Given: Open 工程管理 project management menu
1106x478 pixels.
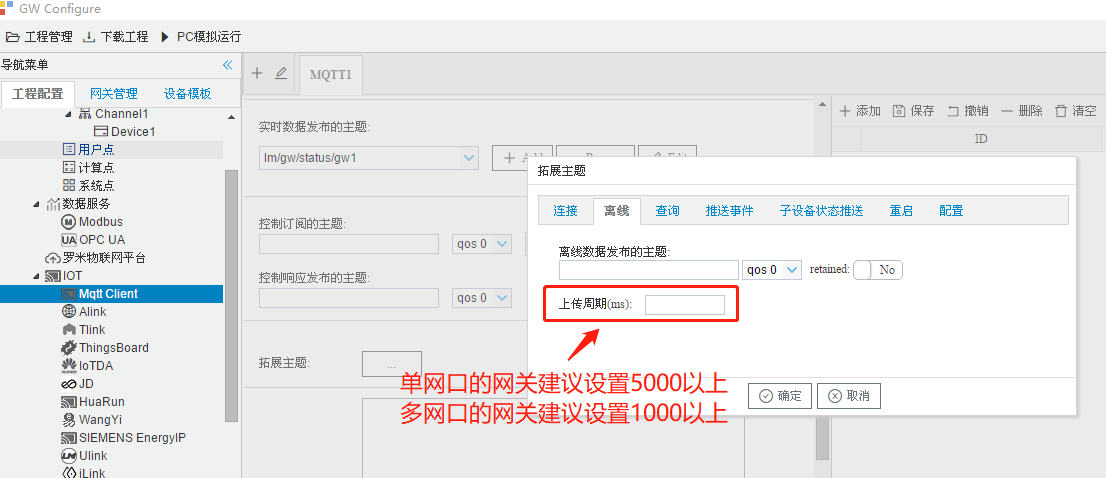Looking at the screenshot, I should point(40,37).
